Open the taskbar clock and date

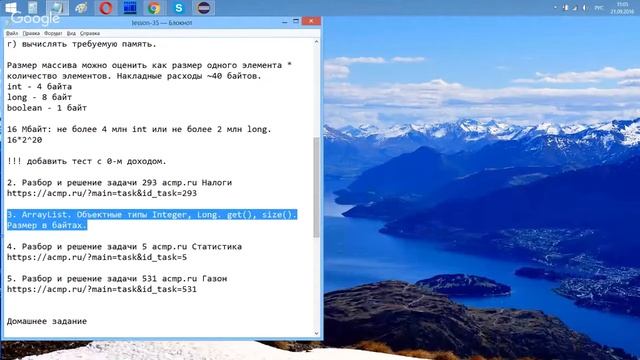tap(622, 8)
